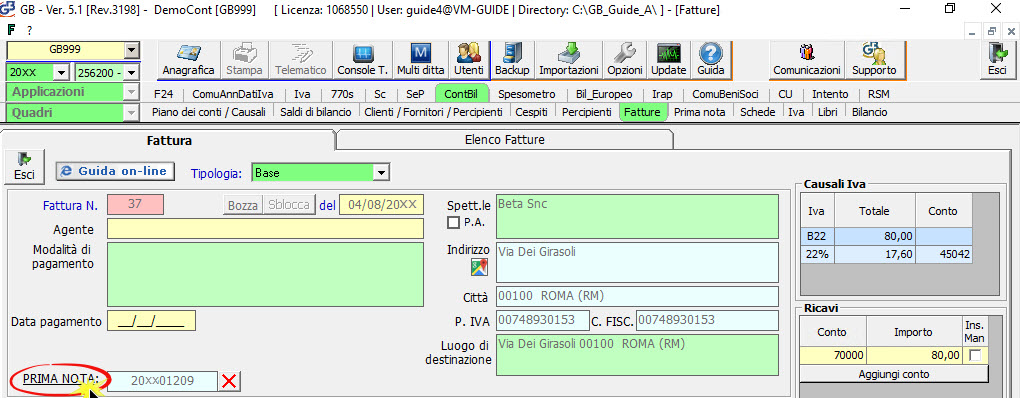Image resolution: width=1020 pixels, height=398 pixels.
Task: Open Multi ditta module
Action: click(x=421, y=60)
